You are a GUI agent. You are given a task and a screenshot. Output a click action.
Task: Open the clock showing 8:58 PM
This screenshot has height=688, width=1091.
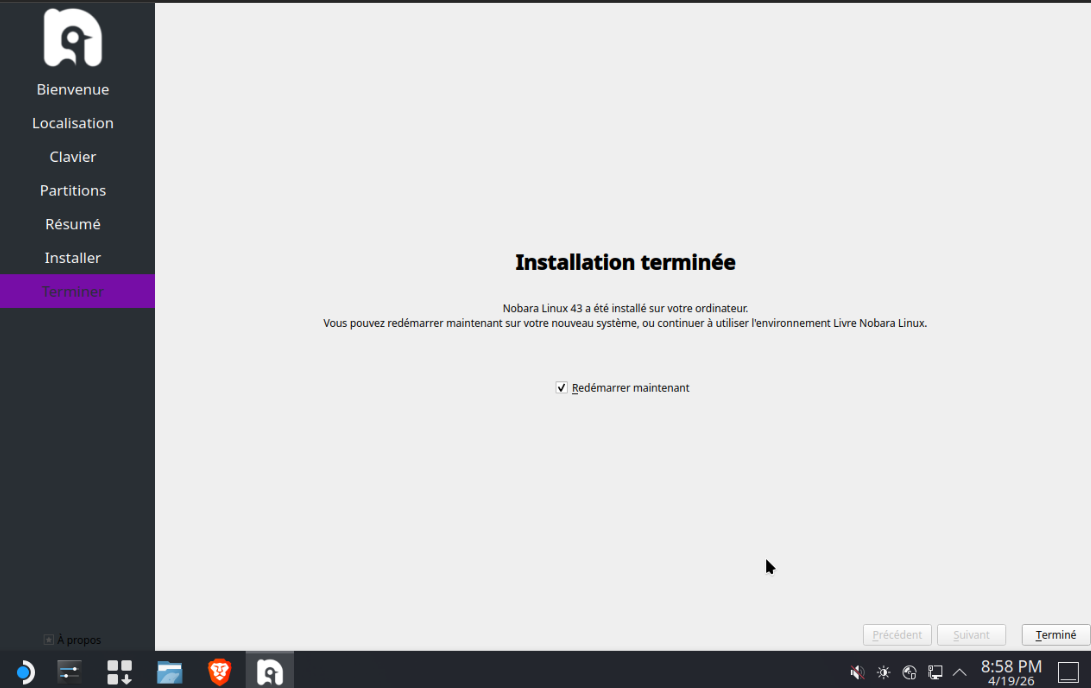point(1011,672)
